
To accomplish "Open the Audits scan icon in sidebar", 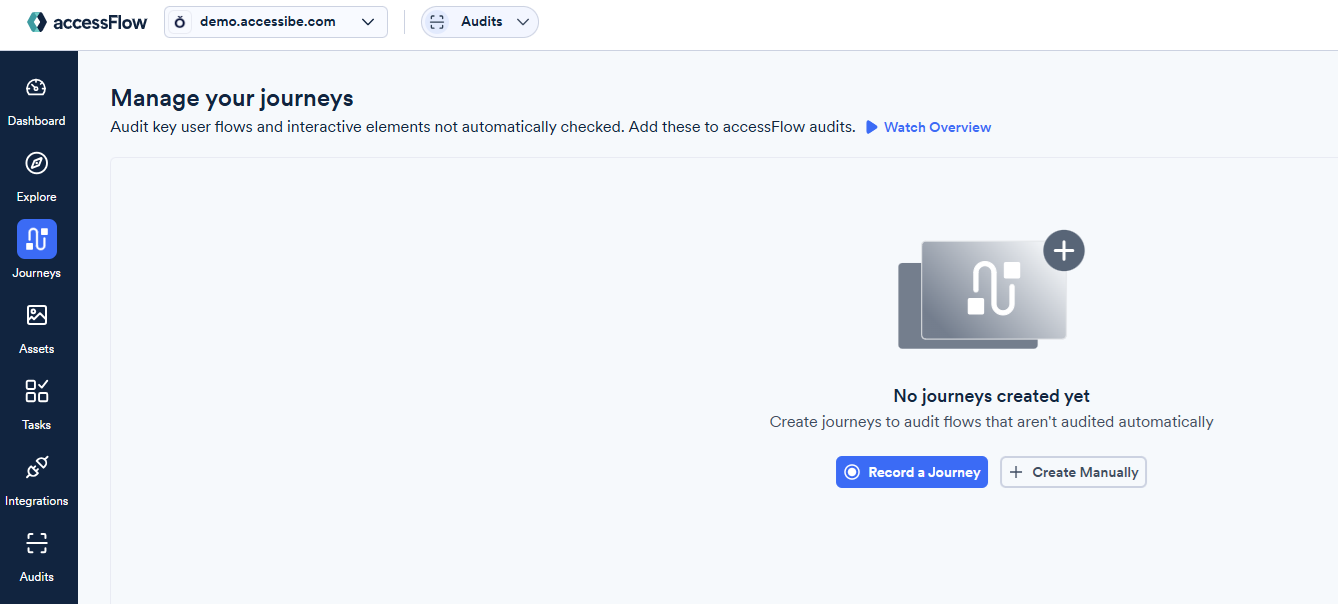I will pos(37,543).
